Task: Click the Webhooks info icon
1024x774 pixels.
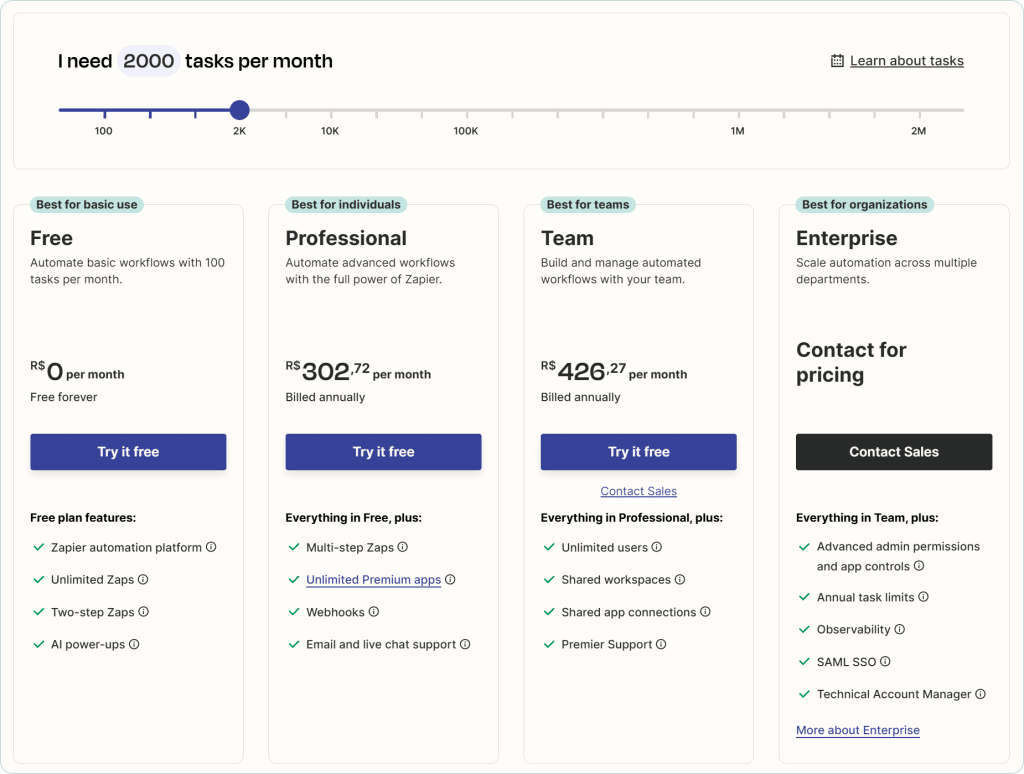Action: click(x=374, y=611)
